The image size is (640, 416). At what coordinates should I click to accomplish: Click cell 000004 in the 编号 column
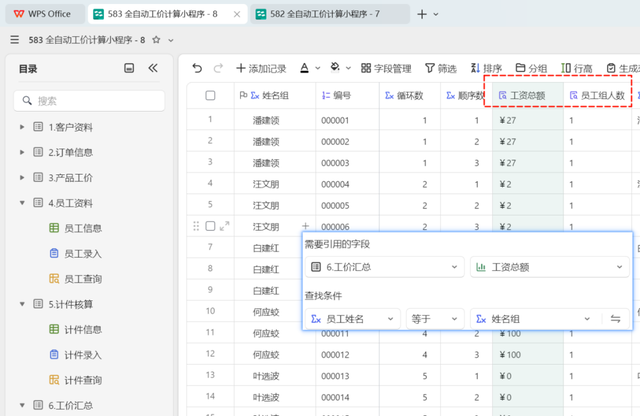(347, 184)
